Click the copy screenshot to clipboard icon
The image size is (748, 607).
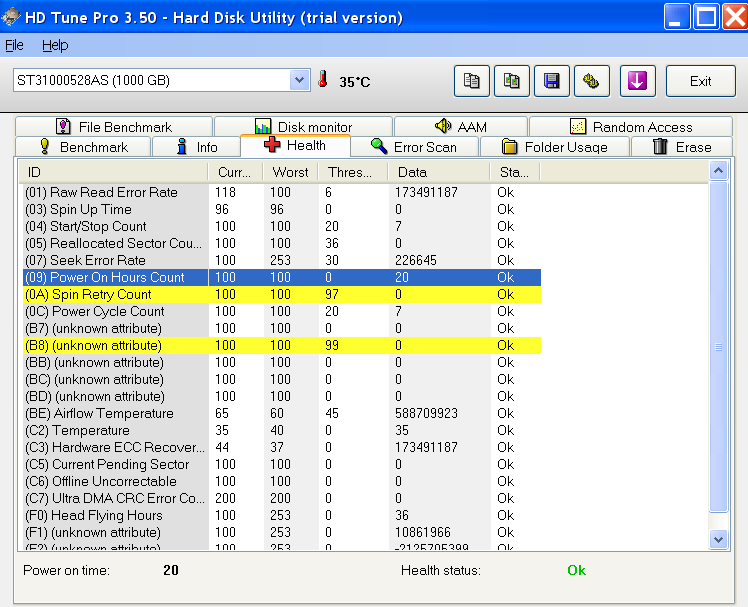pos(511,81)
